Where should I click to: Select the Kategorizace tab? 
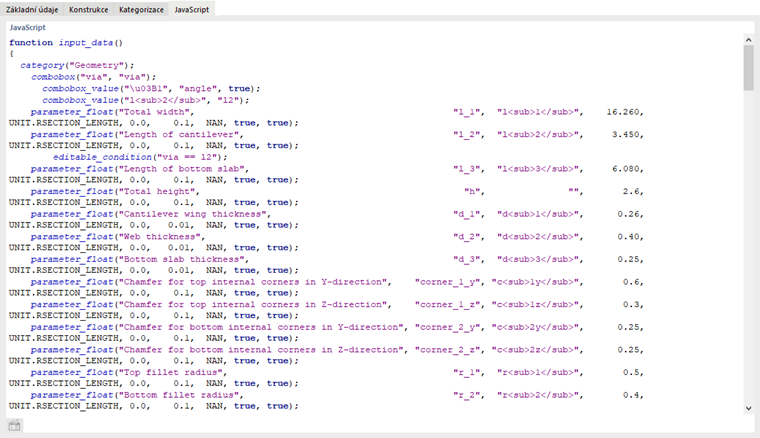(141, 9)
